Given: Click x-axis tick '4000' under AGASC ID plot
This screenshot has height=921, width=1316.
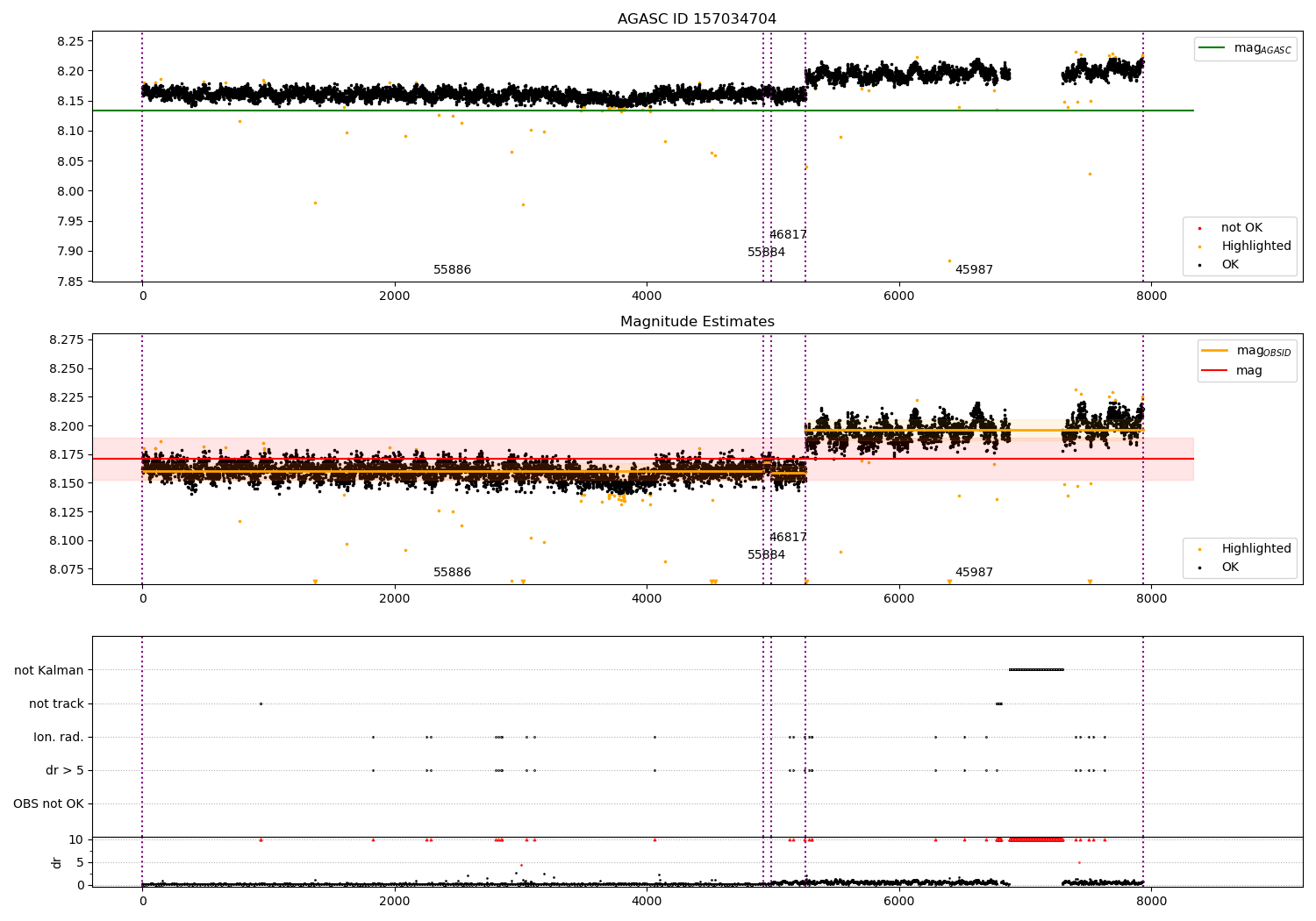Looking at the screenshot, I should (647, 296).
